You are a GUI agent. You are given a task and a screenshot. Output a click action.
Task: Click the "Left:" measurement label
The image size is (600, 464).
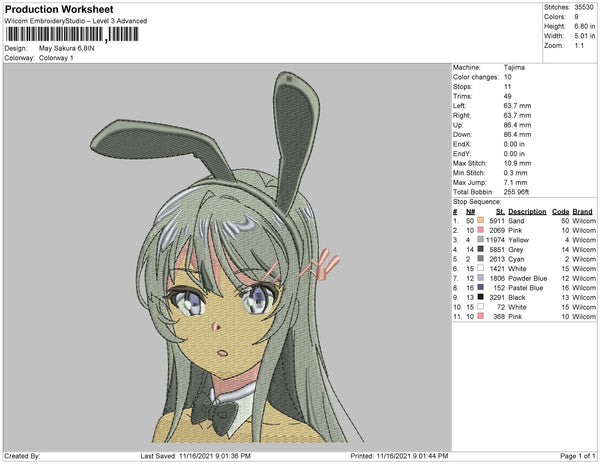click(x=460, y=106)
